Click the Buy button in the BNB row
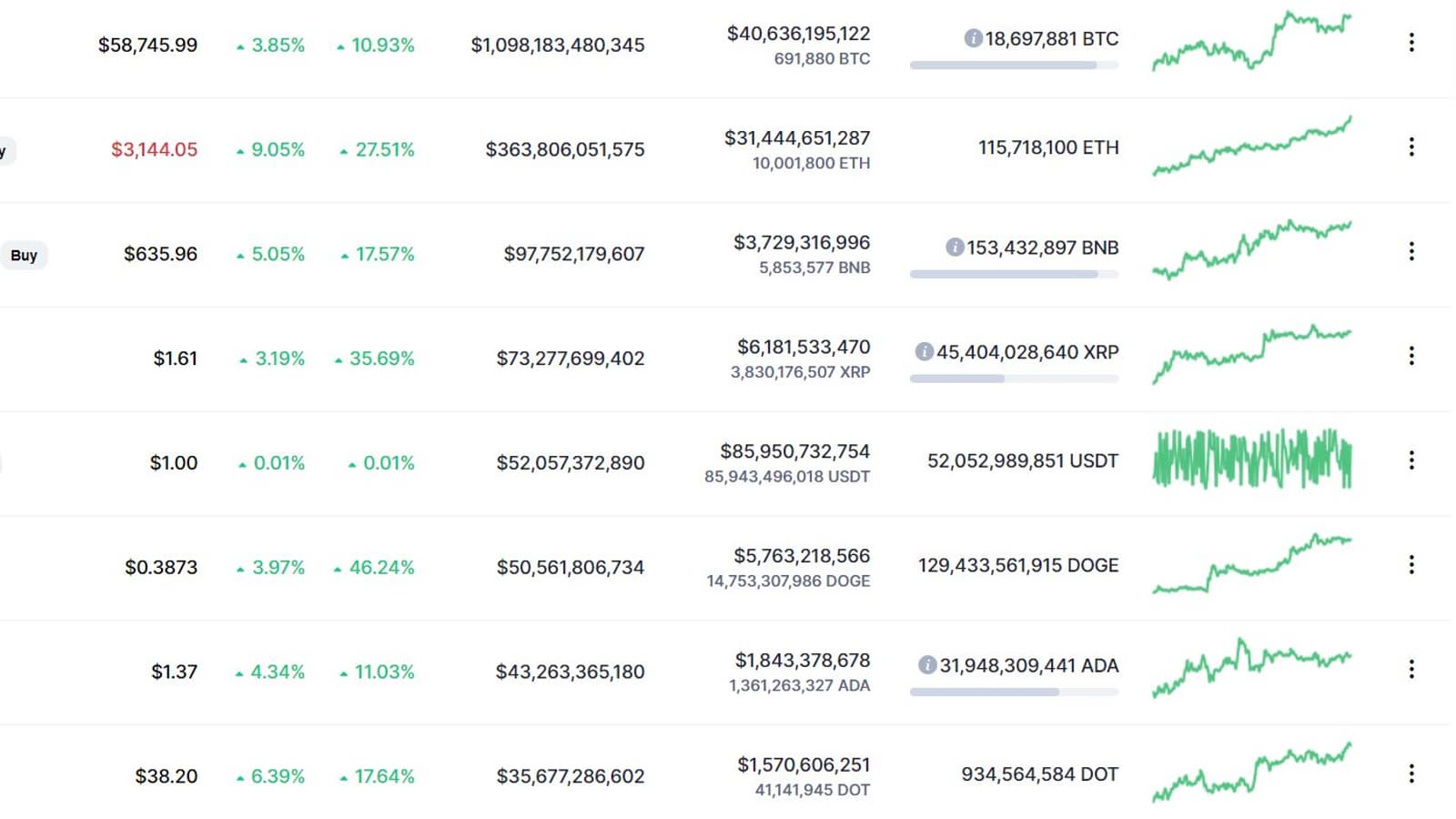 pos(24,256)
